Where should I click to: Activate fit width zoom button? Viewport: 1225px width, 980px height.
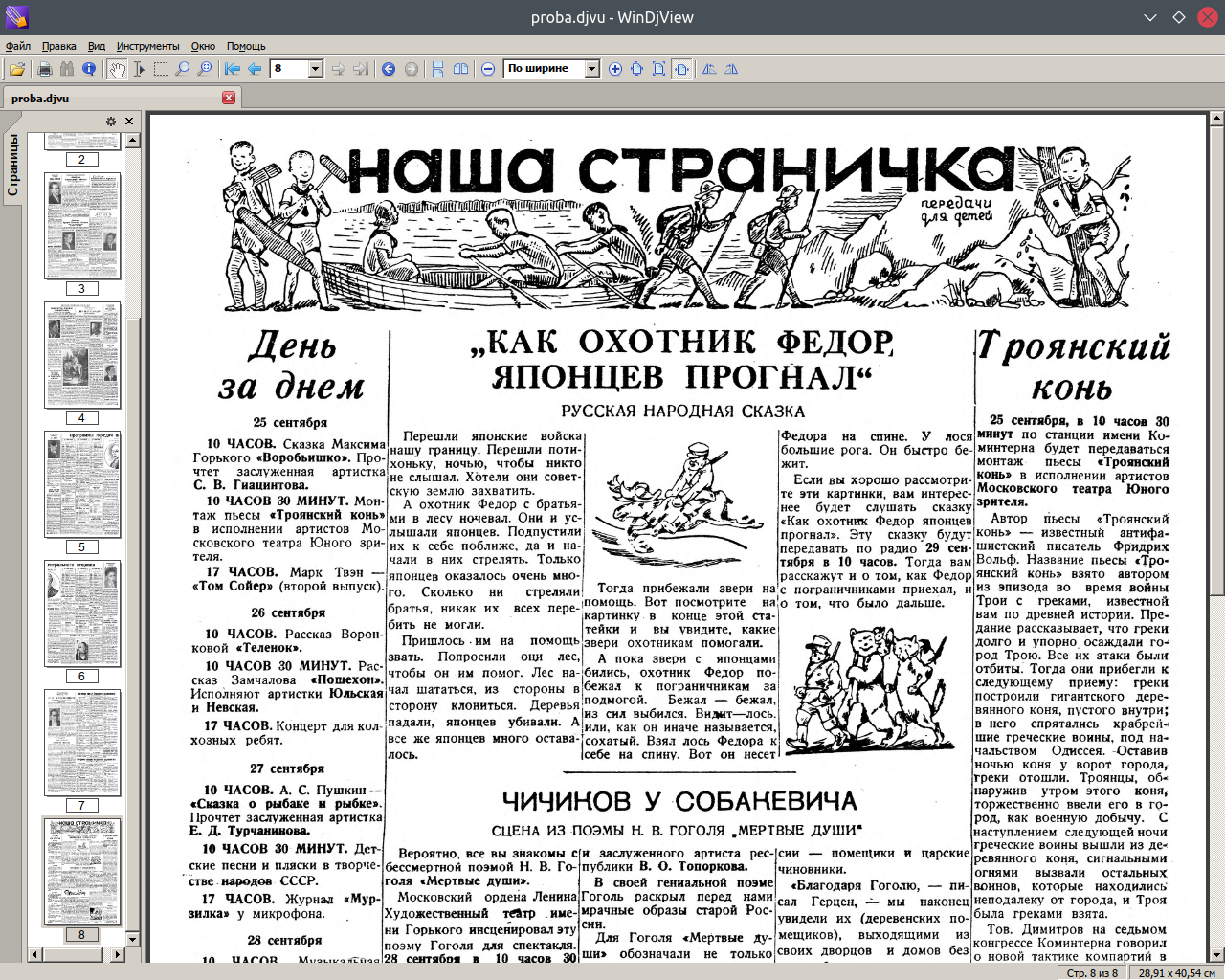tap(681, 69)
